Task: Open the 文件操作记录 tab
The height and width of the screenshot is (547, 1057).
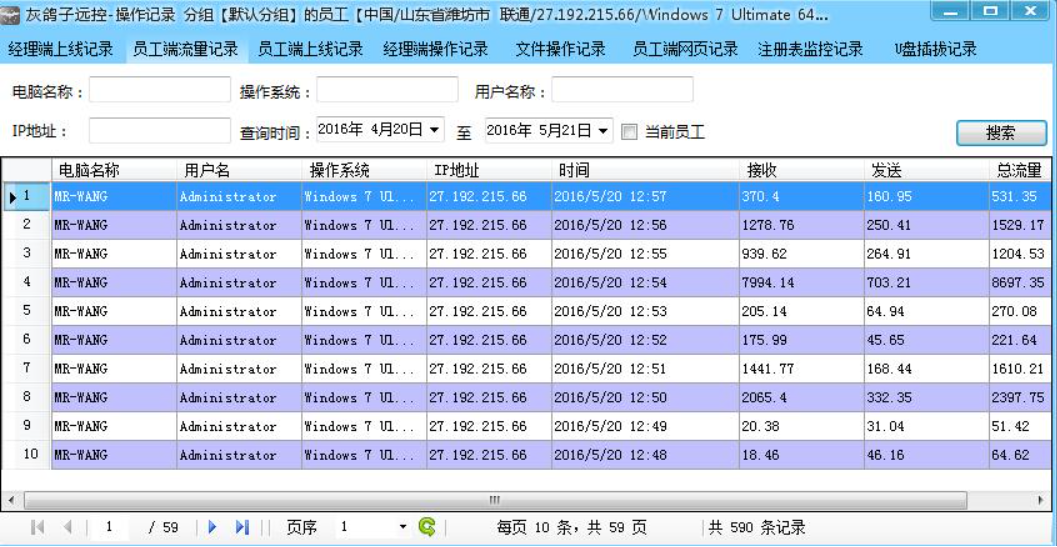Action: (560, 49)
